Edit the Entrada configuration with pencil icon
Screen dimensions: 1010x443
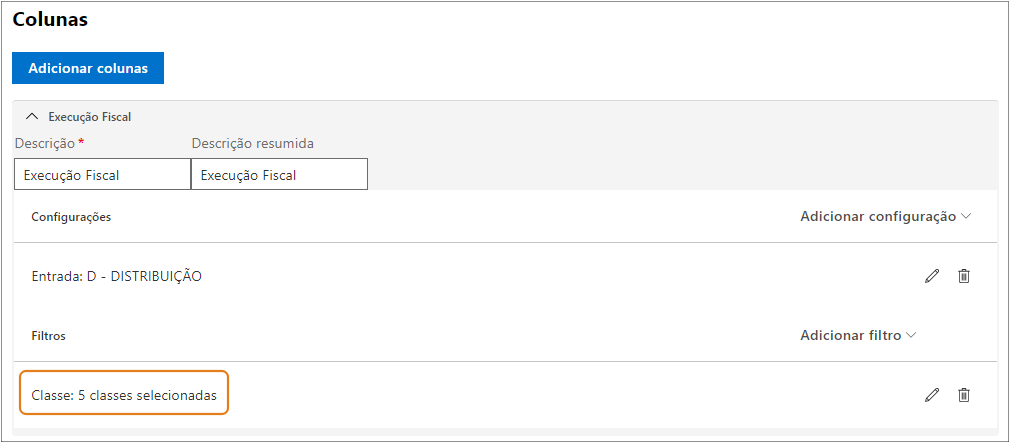(931, 276)
